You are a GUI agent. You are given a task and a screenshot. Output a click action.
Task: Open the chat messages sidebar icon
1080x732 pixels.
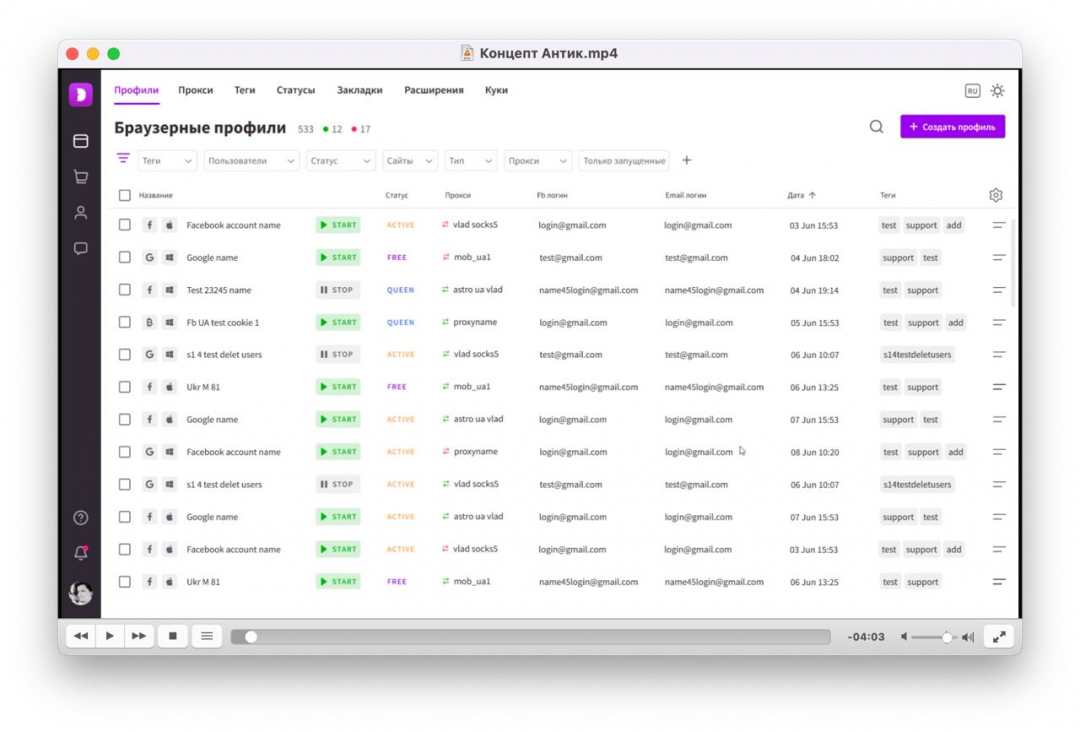click(81, 248)
